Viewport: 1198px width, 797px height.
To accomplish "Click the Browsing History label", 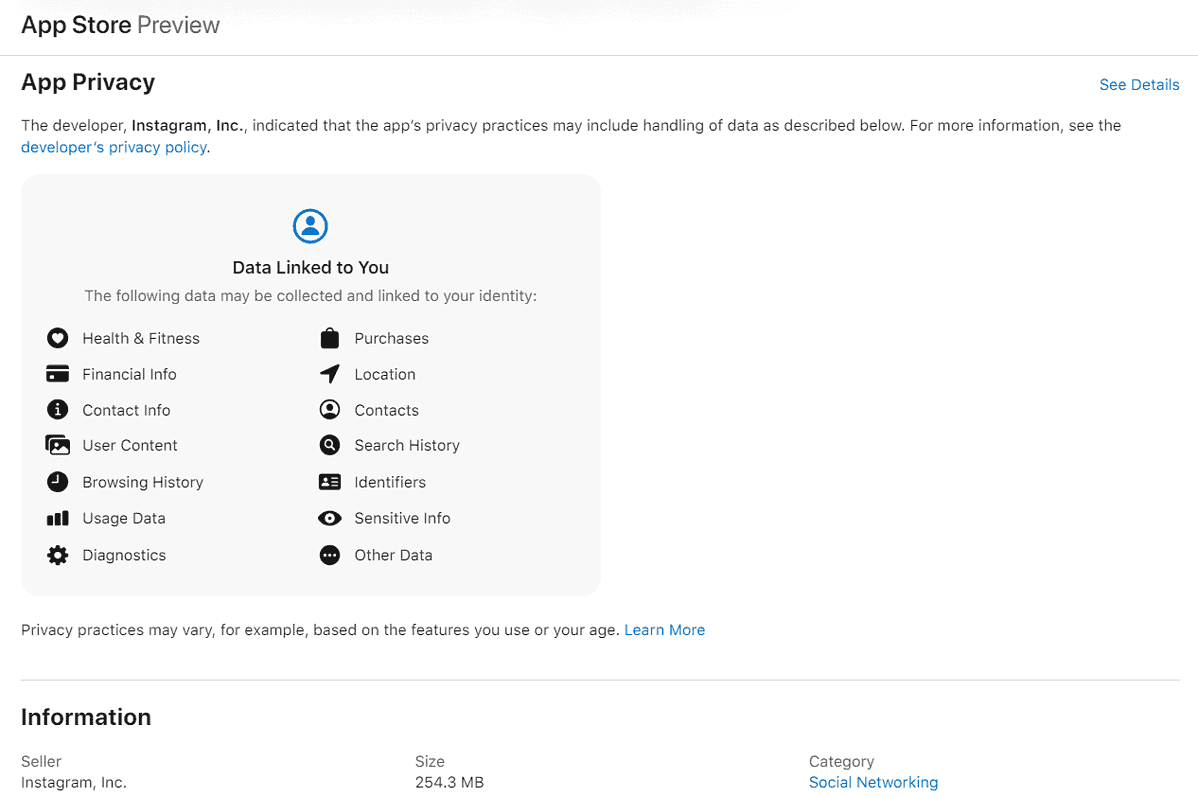I will click(x=143, y=482).
